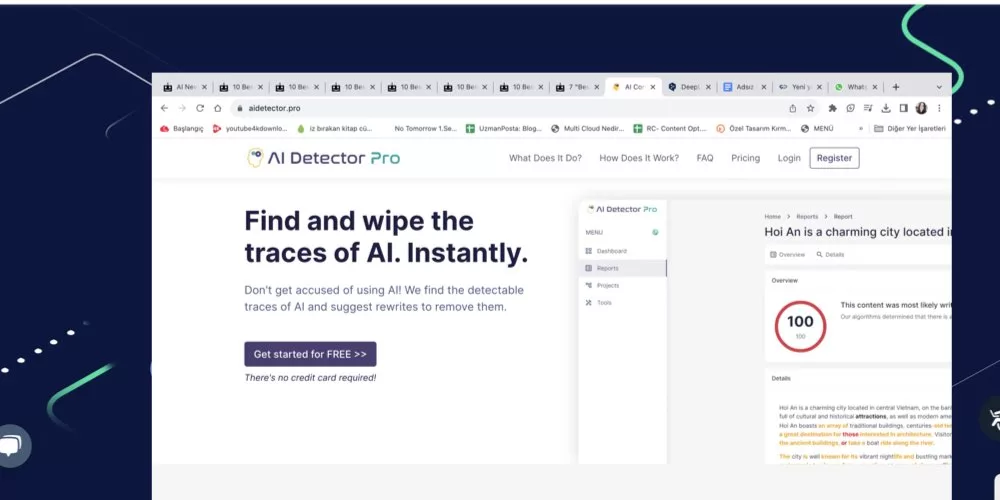
Task: Open the Multi Cloud Nedir bookmark
Action: pyautogui.click(x=587, y=128)
